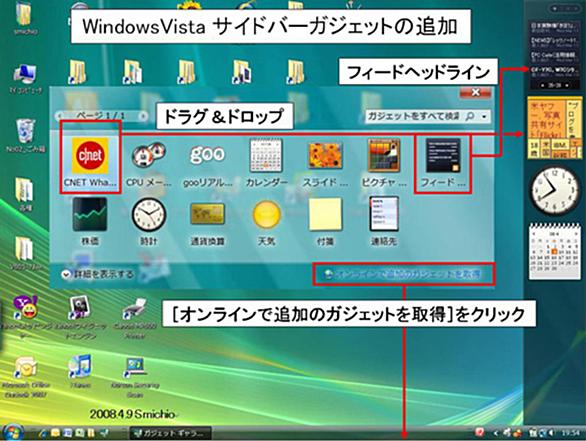
Task: Select the 株価 stocks gadget
Action: [90, 221]
